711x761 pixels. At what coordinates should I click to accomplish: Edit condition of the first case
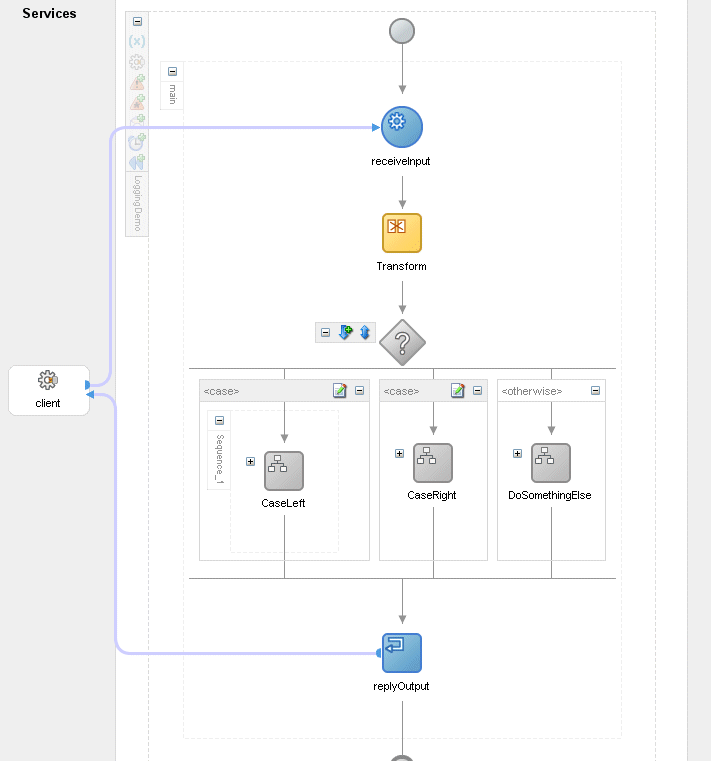340,391
